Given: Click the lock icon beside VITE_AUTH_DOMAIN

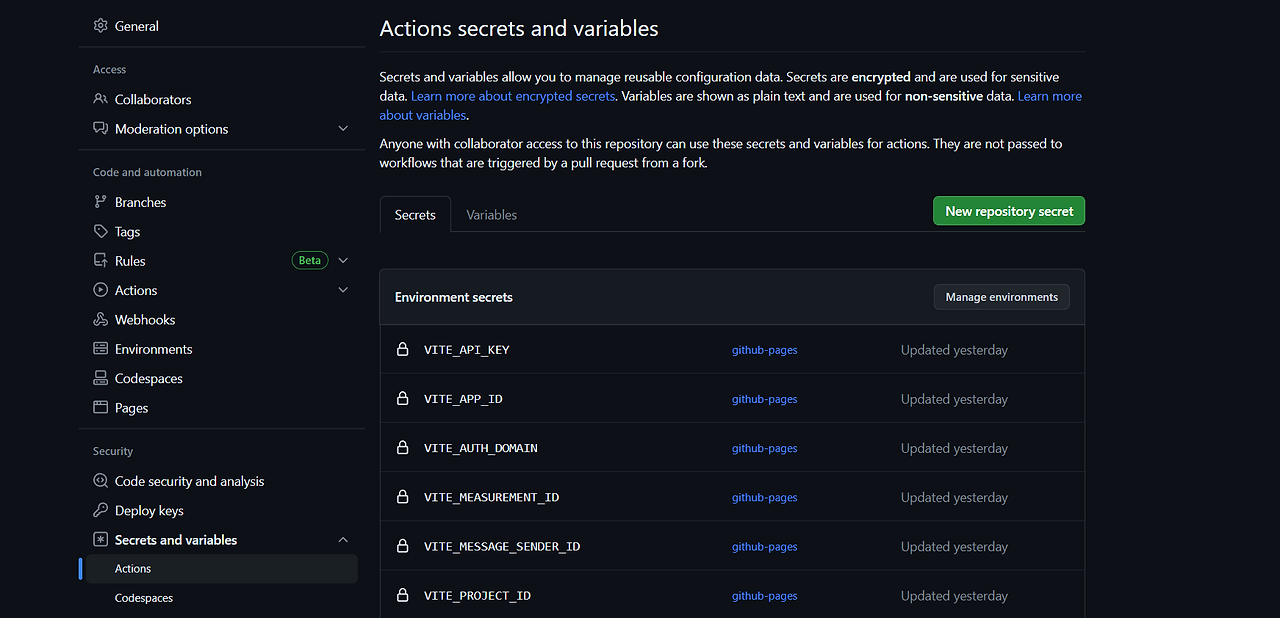Looking at the screenshot, I should point(402,448).
